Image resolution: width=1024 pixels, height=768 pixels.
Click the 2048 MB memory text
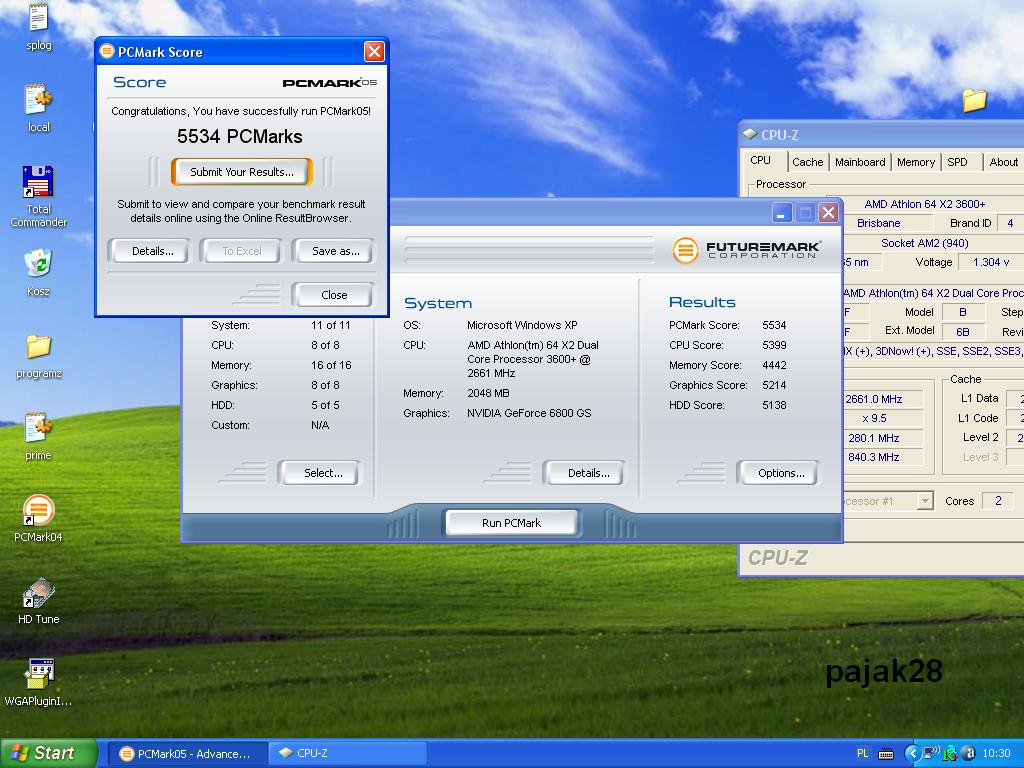click(x=488, y=393)
